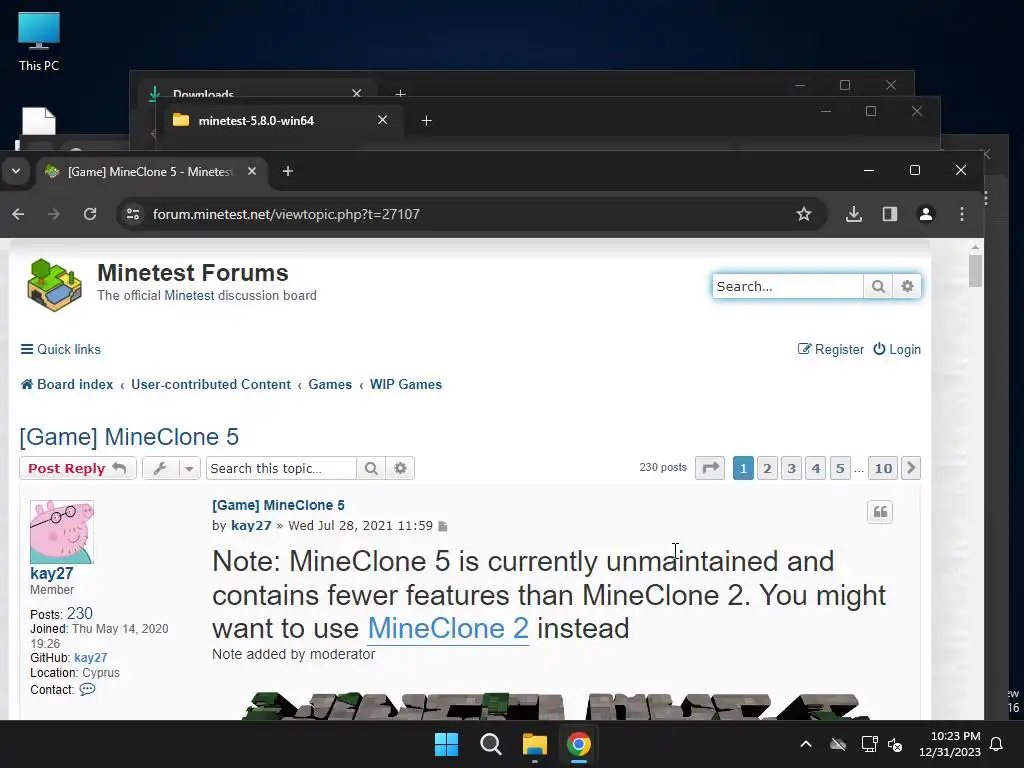The height and width of the screenshot is (768, 1024).
Task: Close the MineClone 5 tab
Action: click(x=252, y=171)
